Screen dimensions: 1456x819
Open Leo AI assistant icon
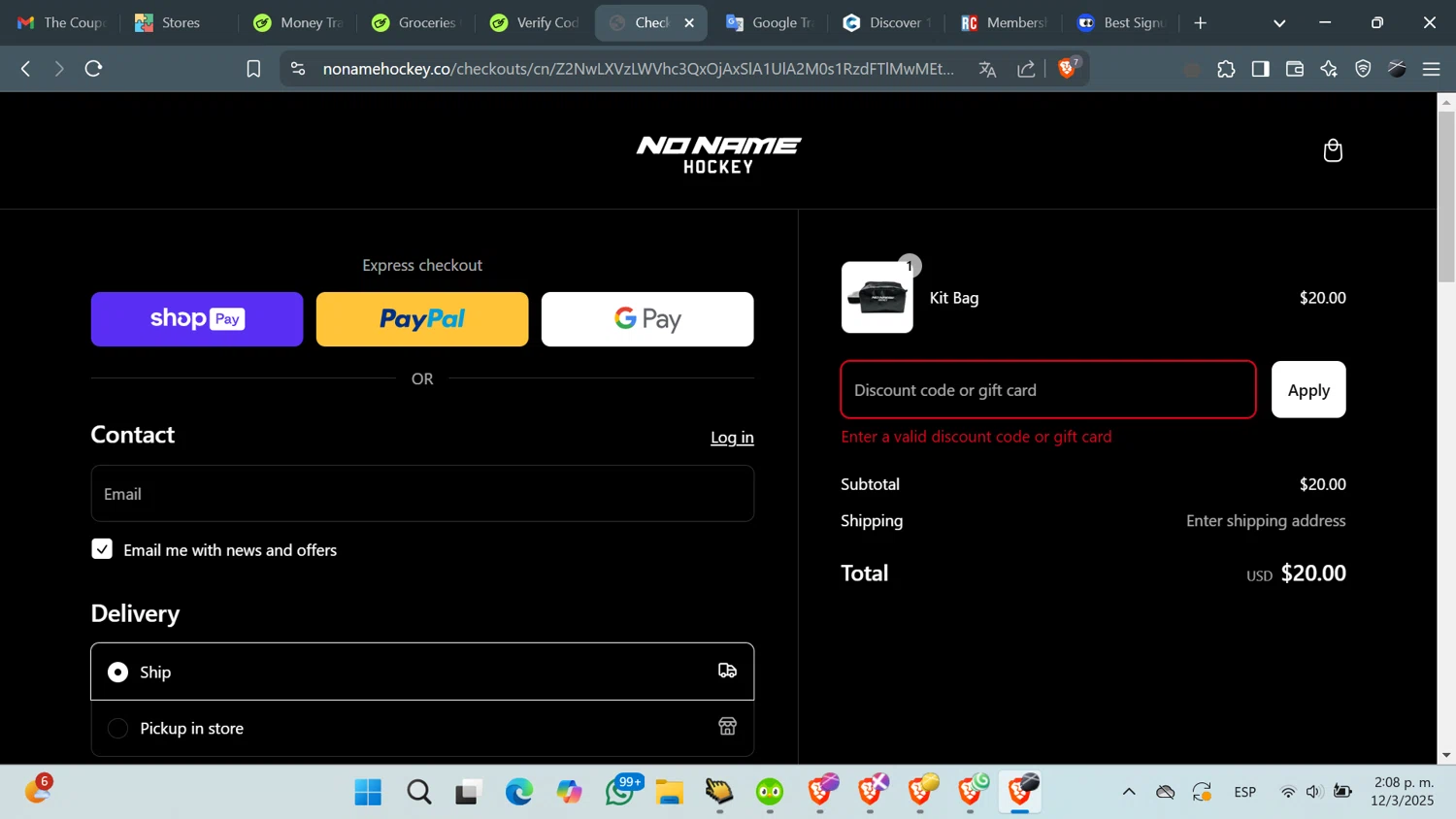(x=1329, y=69)
